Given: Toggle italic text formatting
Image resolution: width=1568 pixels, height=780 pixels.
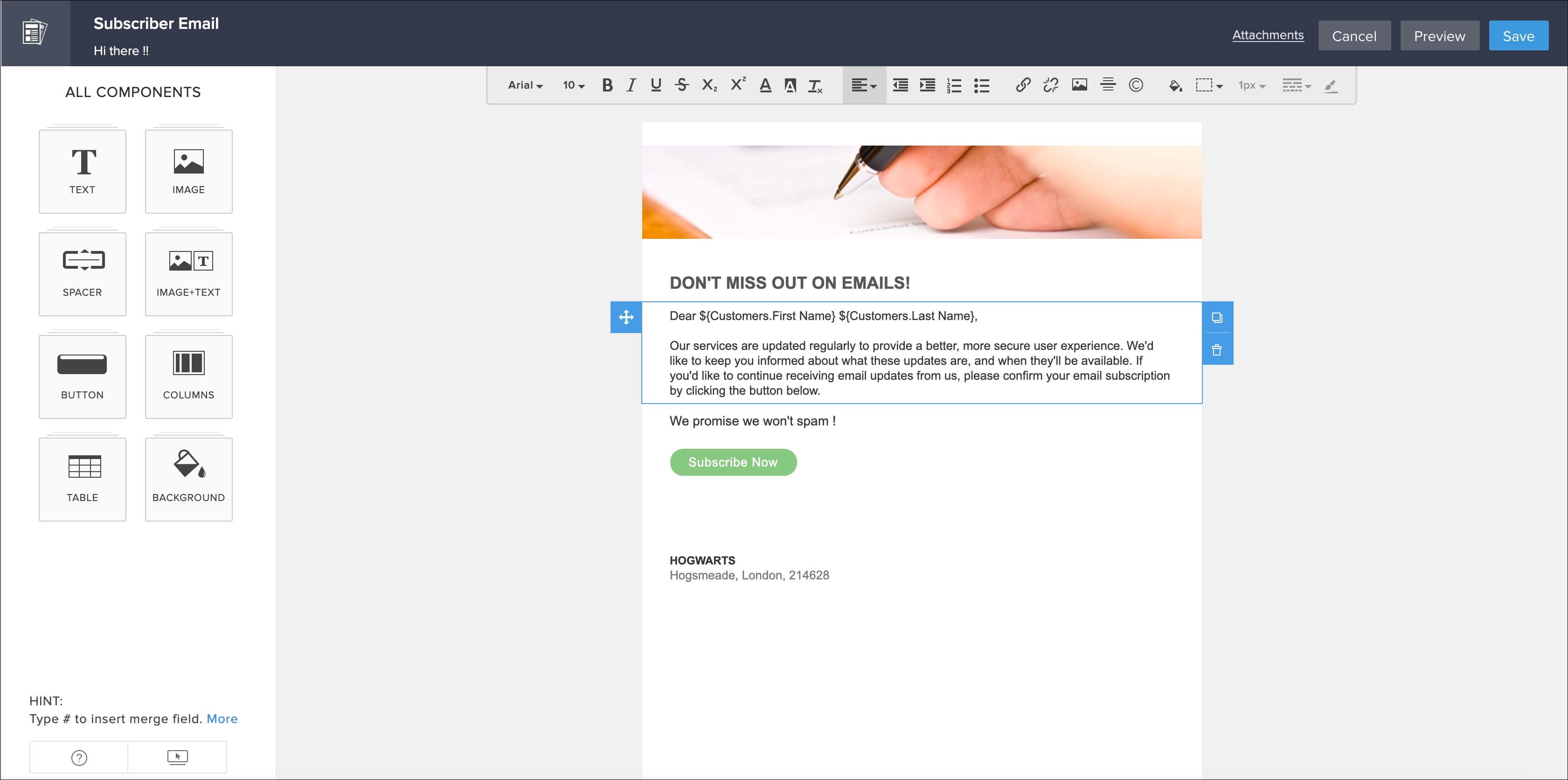Looking at the screenshot, I should 631,85.
